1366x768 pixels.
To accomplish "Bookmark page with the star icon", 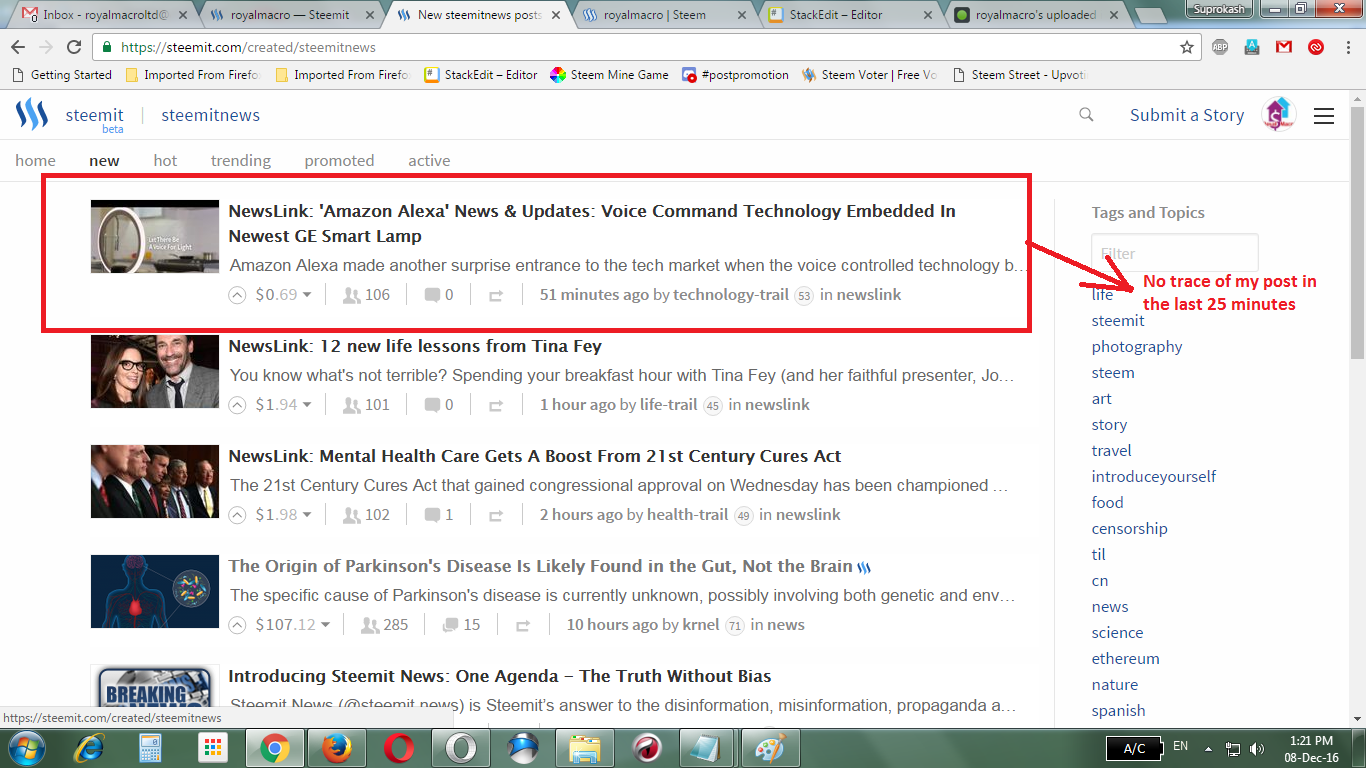I will coord(1187,47).
